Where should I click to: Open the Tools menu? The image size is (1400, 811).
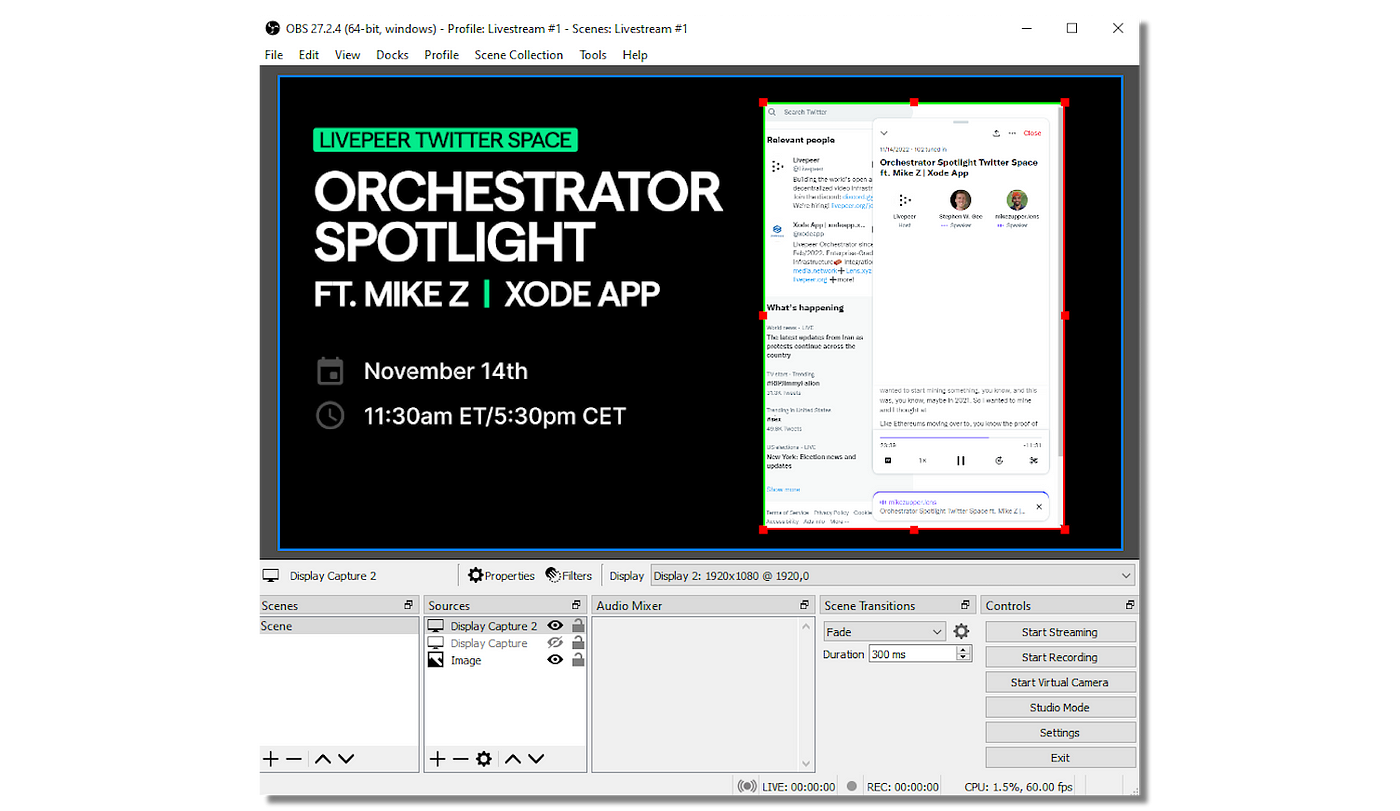(x=593, y=55)
